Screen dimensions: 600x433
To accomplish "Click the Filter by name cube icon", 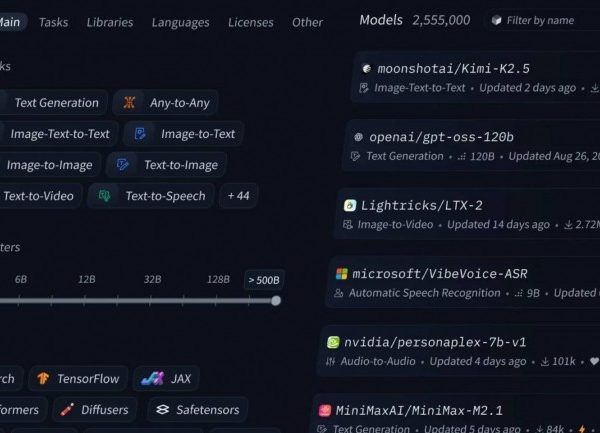I will click(x=496, y=20).
